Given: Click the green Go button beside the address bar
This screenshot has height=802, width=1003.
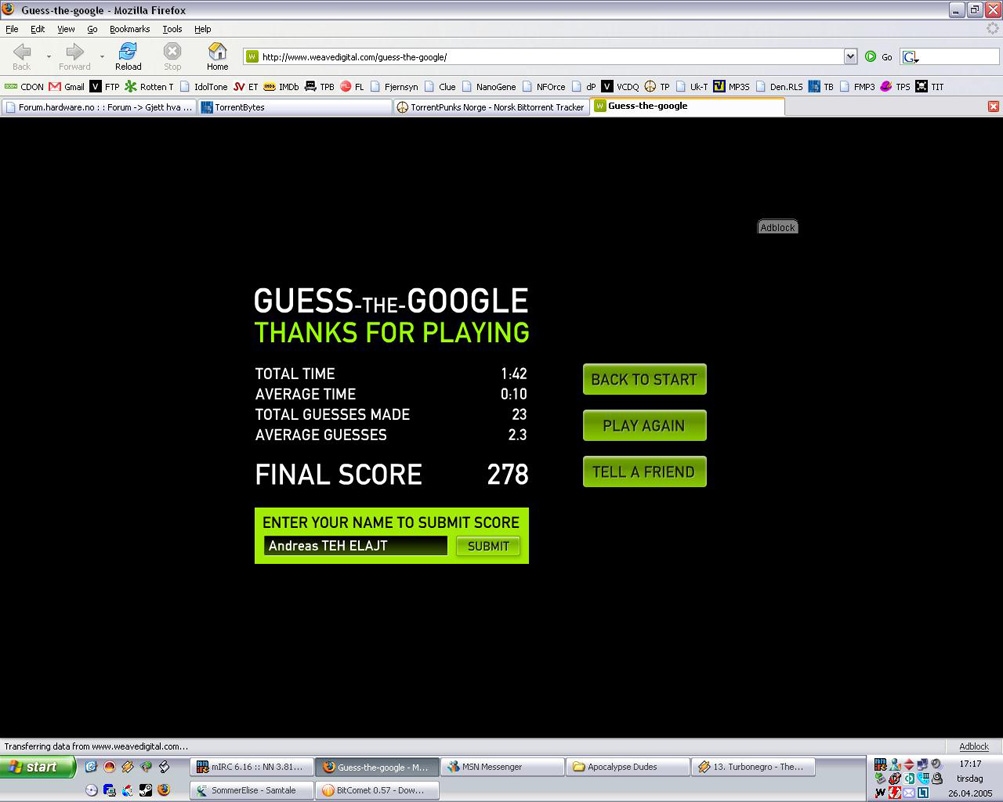Looking at the screenshot, I should coord(878,57).
